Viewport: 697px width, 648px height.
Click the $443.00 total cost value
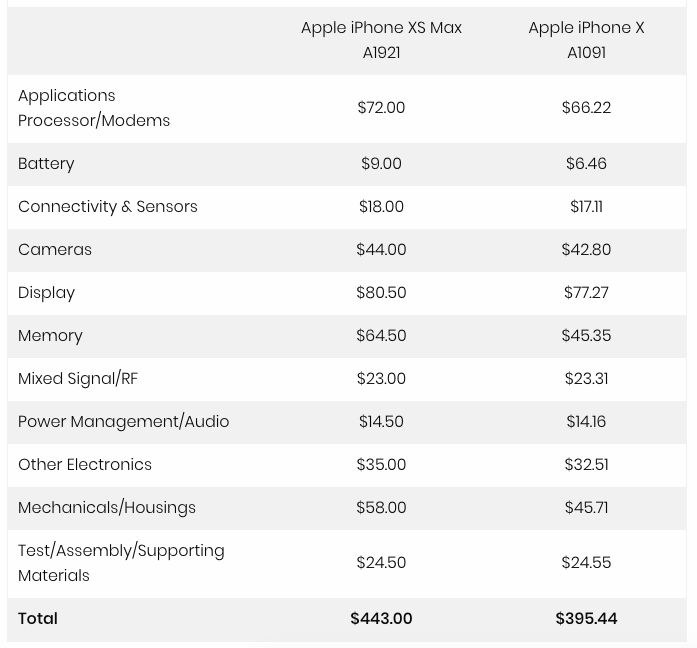click(x=381, y=619)
